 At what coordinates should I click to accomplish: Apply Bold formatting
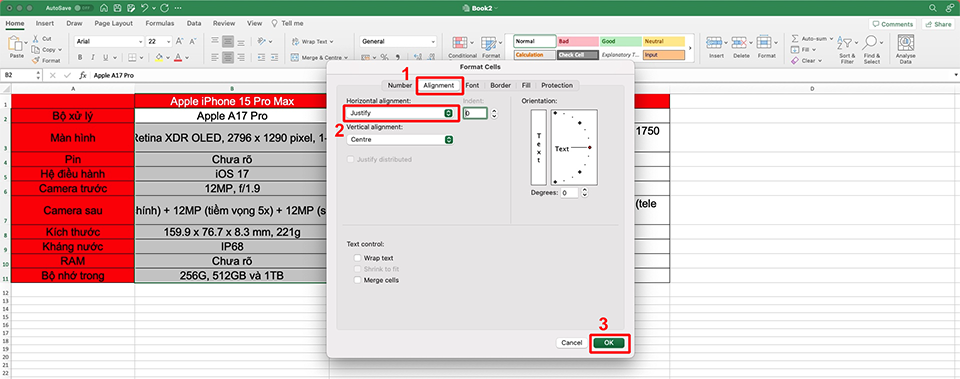coord(80,58)
